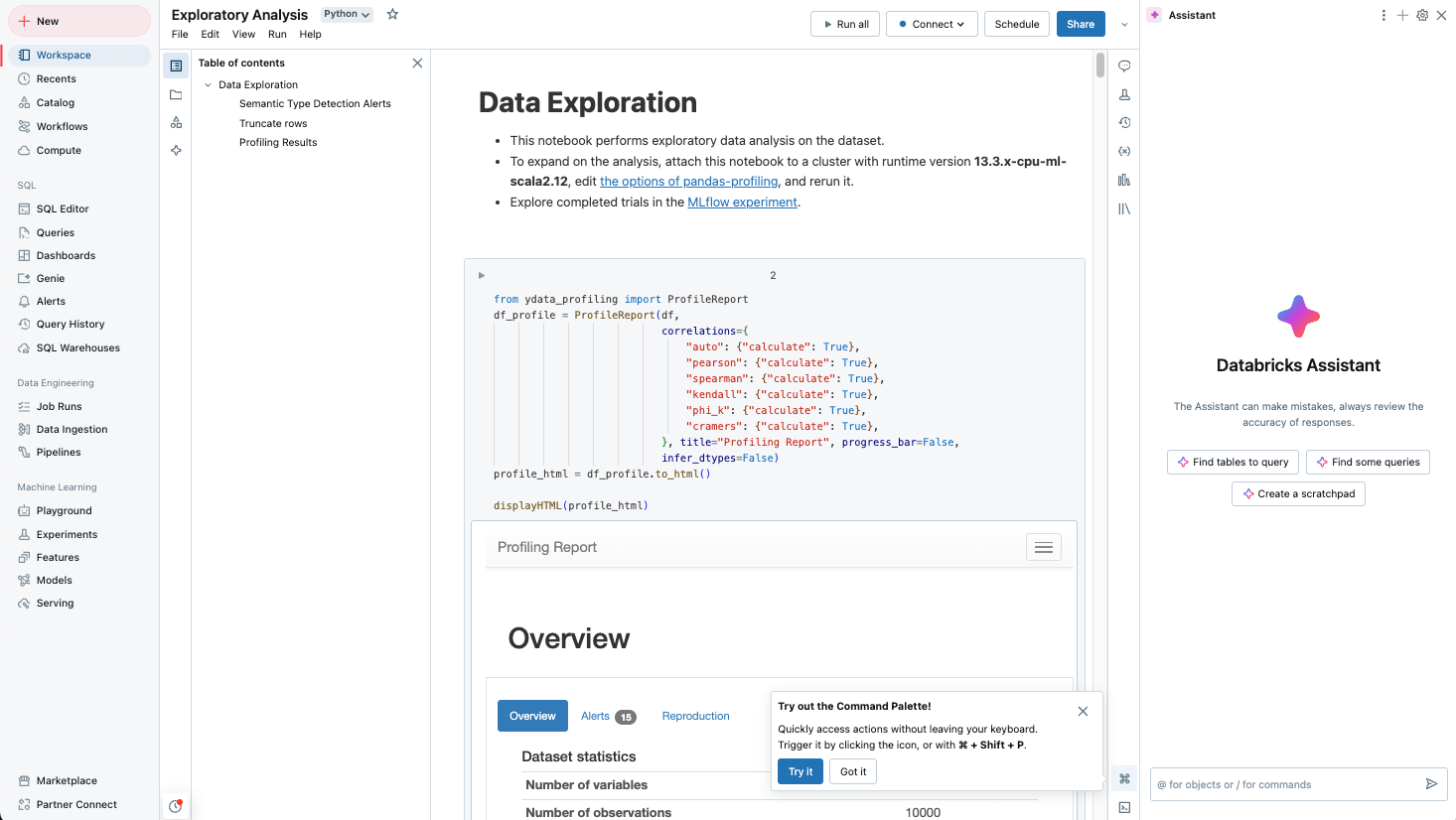The image size is (1456, 820).
Task: Send the Assistant prompt
Action: coord(1431,784)
